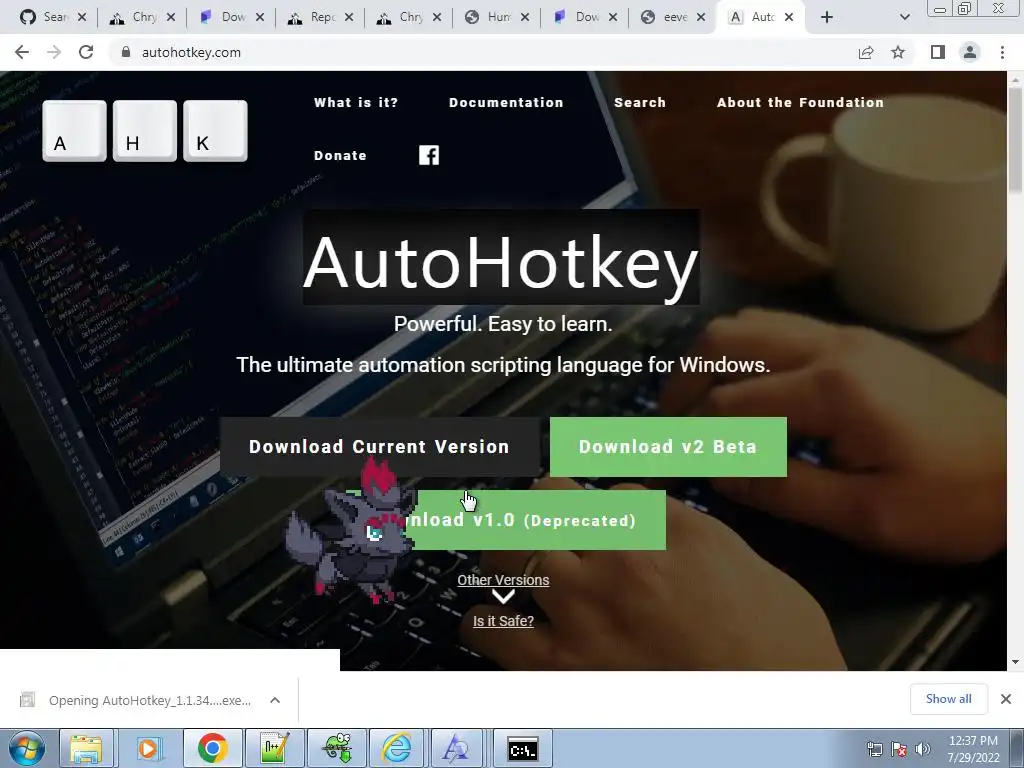Click the down chevron below Other Versions
This screenshot has width=1024, height=768.
pyautogui.click(x=503, y=596)
